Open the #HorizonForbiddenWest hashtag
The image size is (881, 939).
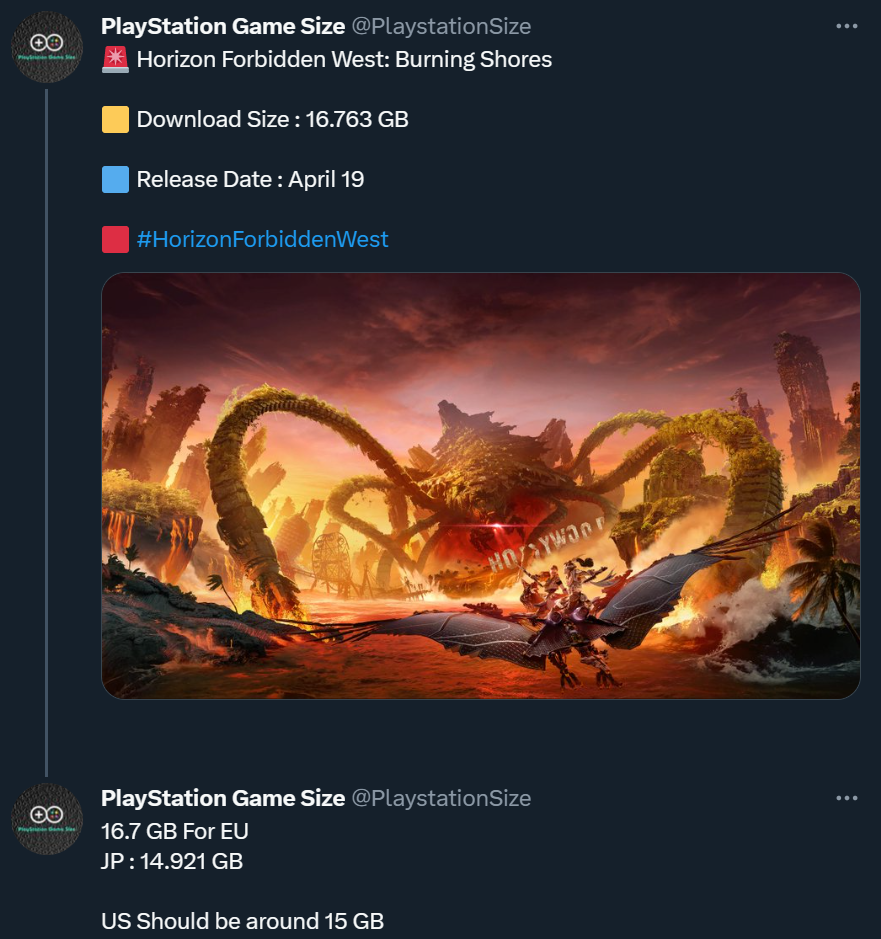tap(262, 240)
